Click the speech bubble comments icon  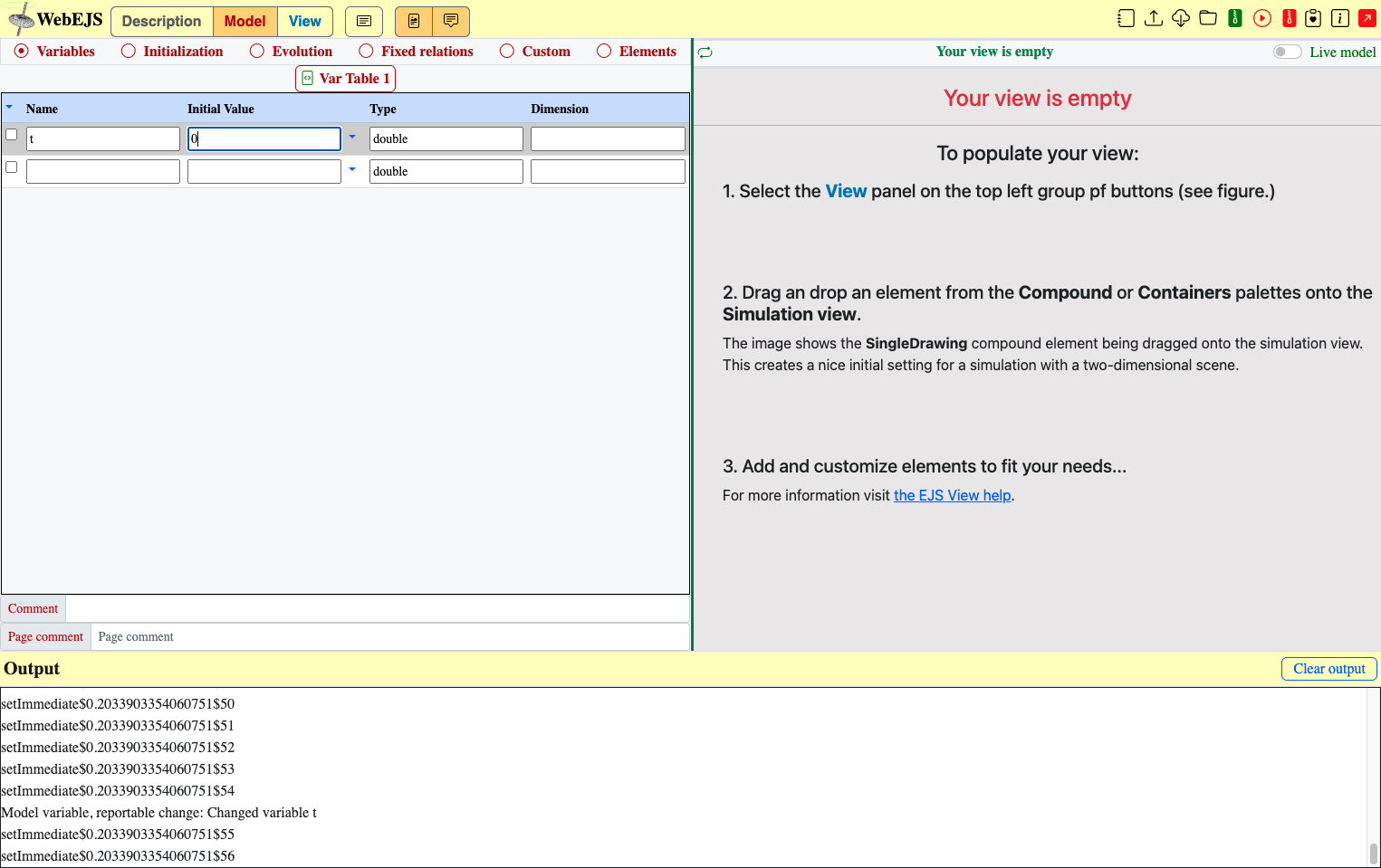point(451,21)
